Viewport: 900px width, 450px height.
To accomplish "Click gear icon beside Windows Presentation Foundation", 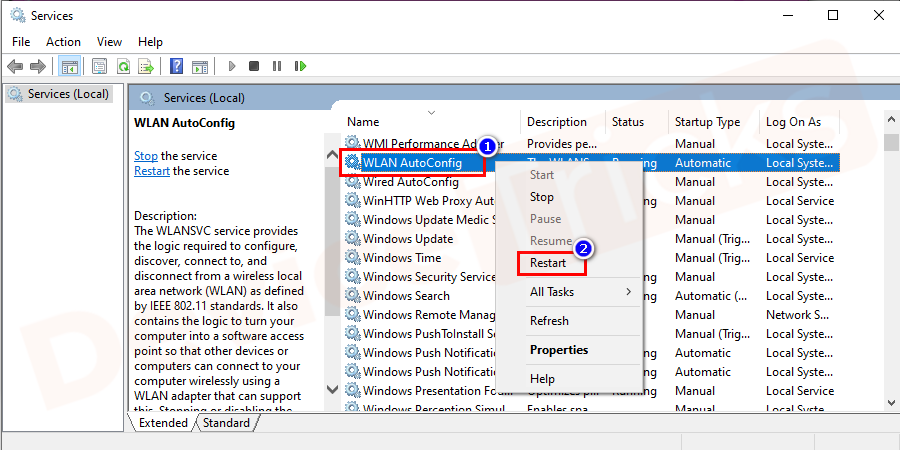I will (352, 390).
